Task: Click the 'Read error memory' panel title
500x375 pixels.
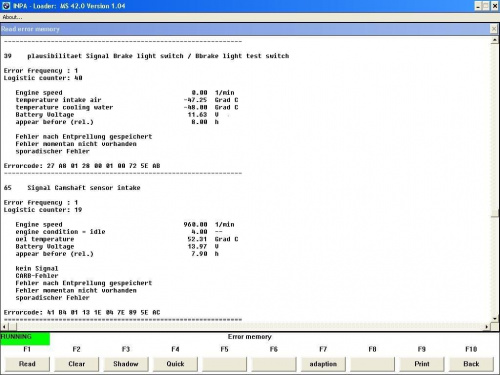Action: (30, 29)
